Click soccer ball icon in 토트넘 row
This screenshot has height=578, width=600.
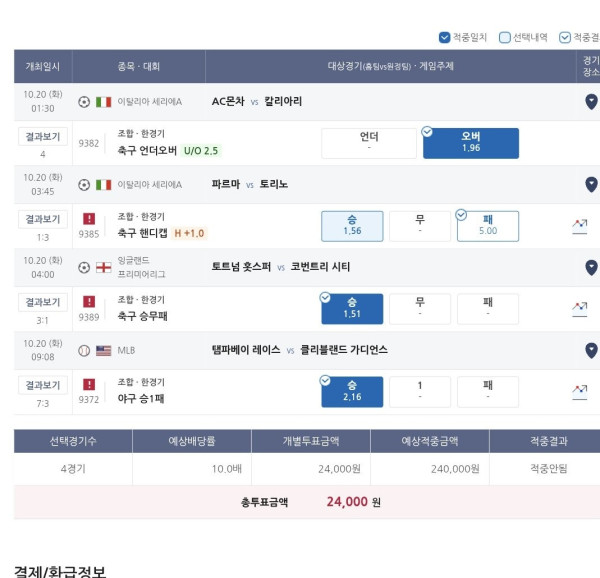coord(84,268)
